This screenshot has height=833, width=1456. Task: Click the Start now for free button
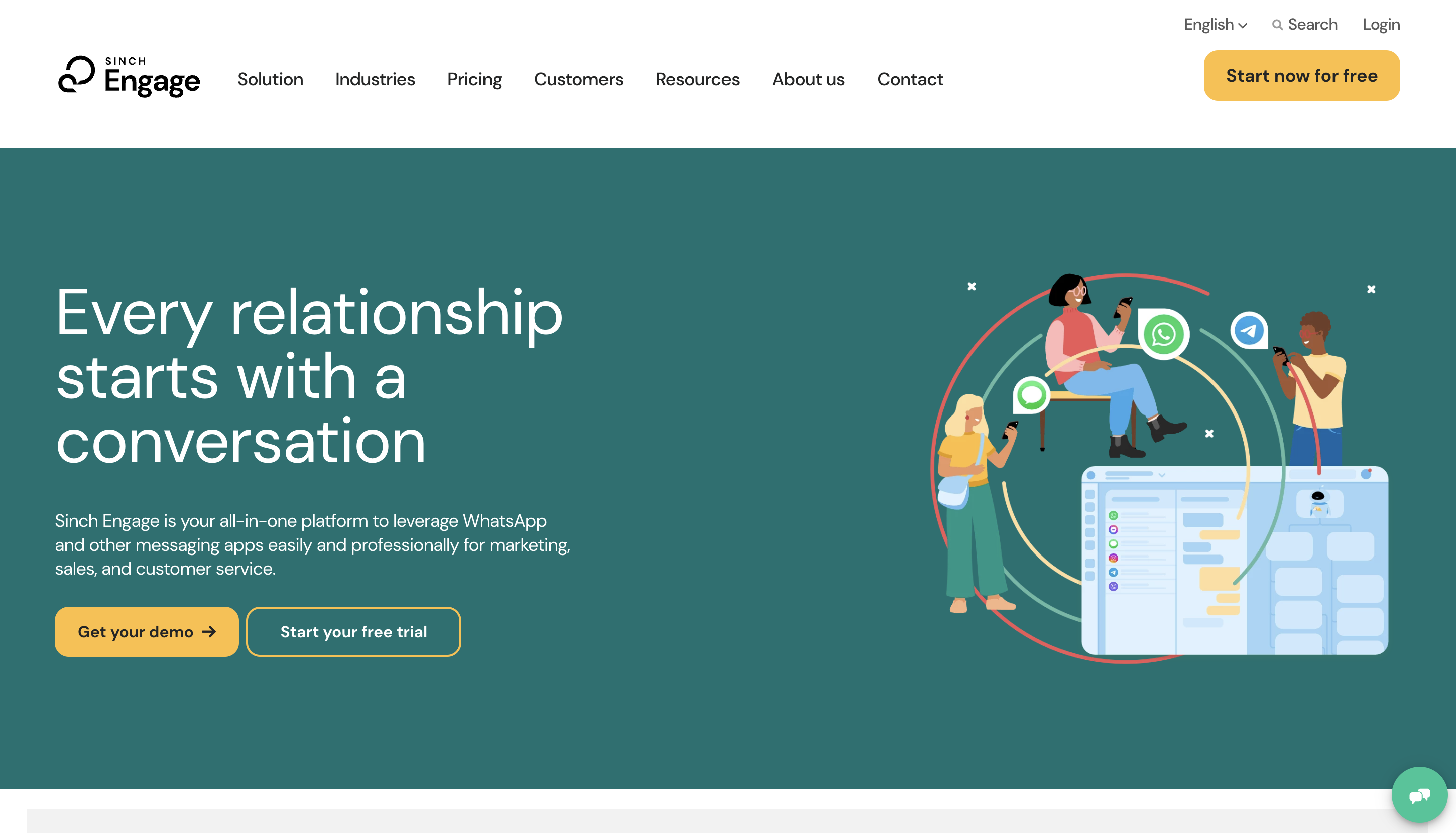[1302, 75]
